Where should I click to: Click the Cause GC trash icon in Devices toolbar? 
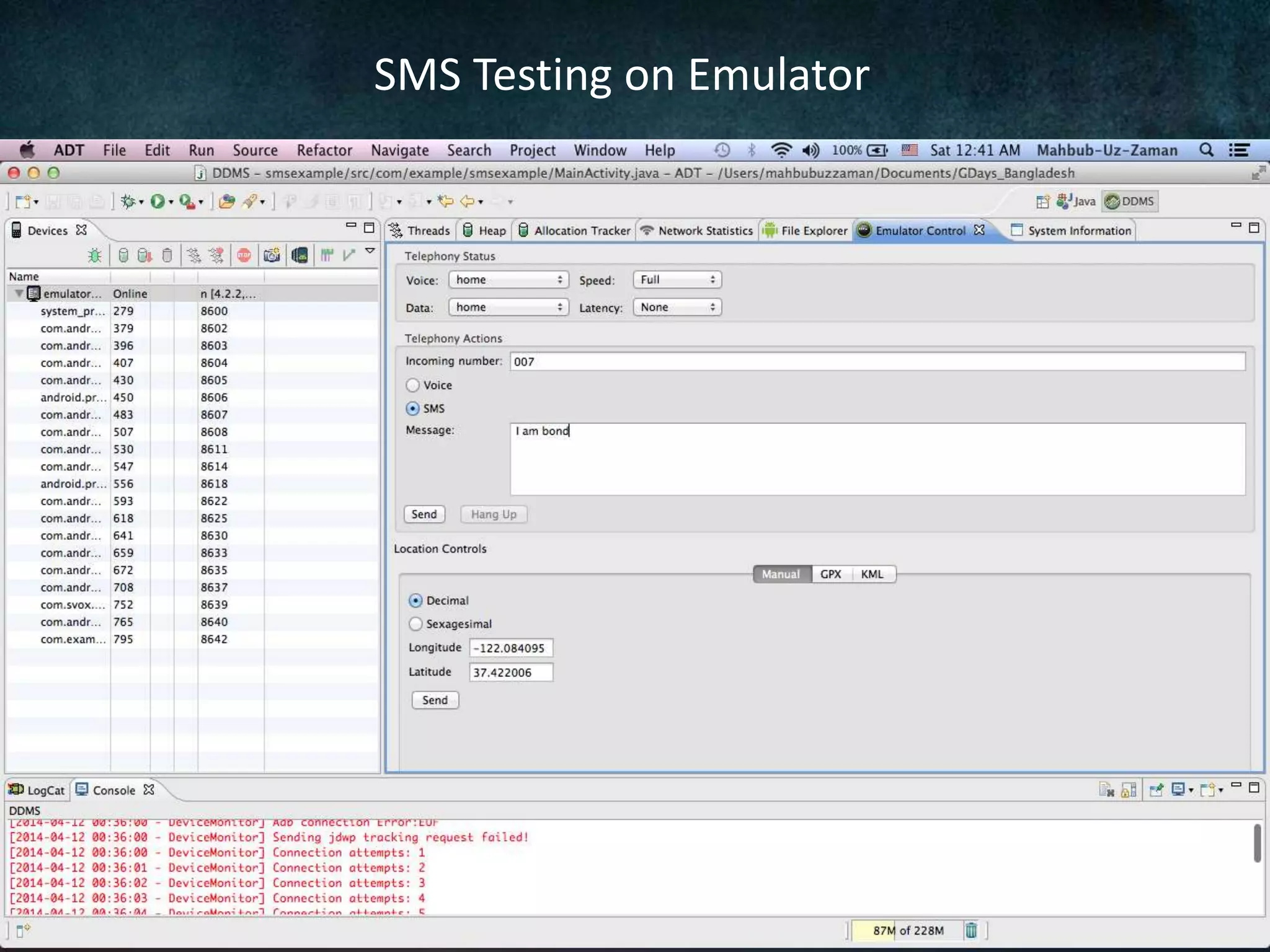click(x=167, y=255)
